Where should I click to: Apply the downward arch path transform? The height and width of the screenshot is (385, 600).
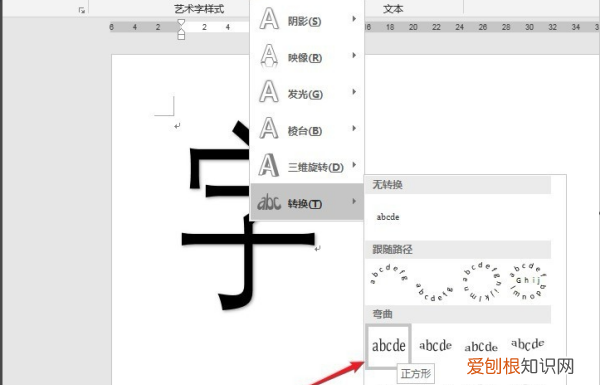tap(434, 292)
